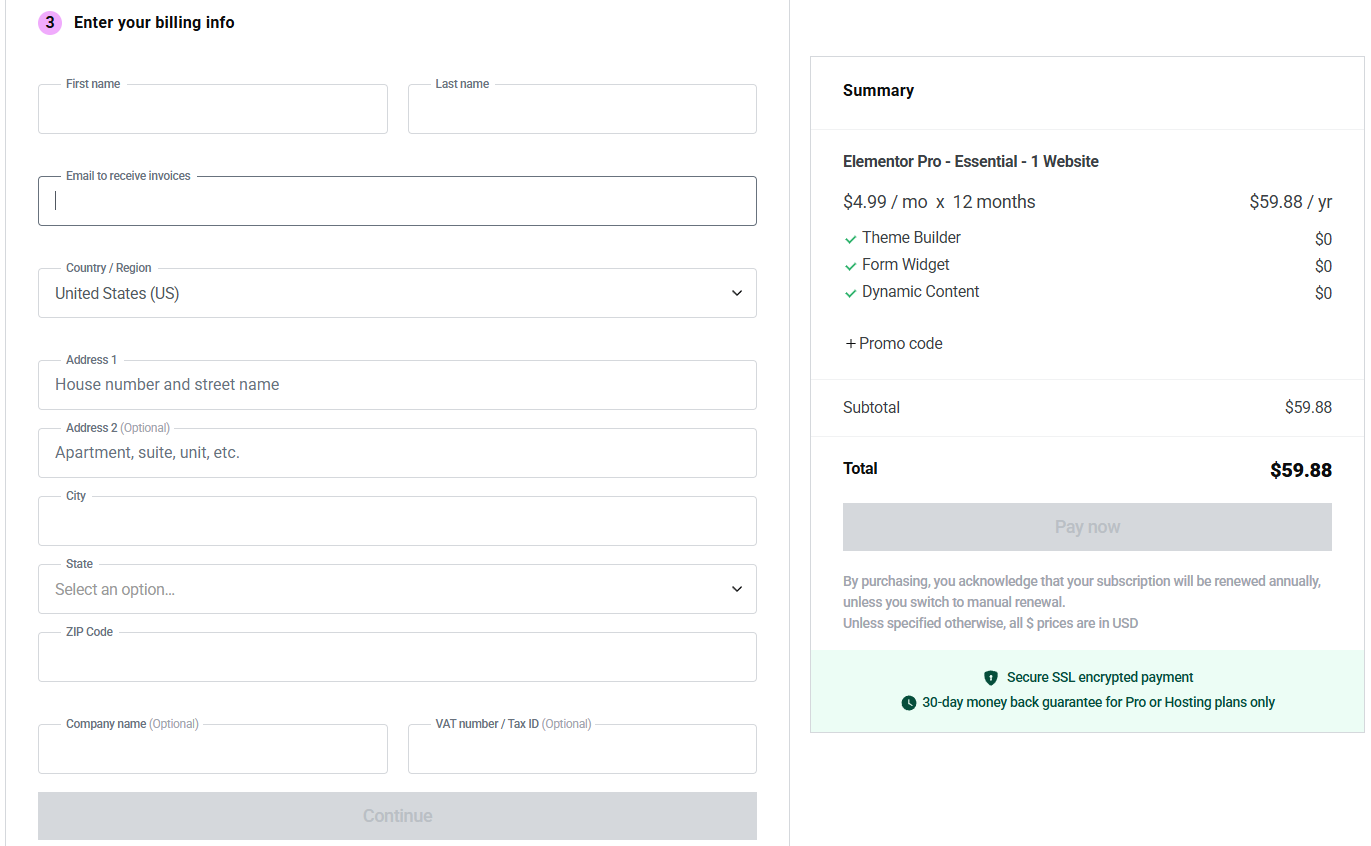Click the green check beside Dynamic Content
This screenshot has width=1371, height=846.
851,293
